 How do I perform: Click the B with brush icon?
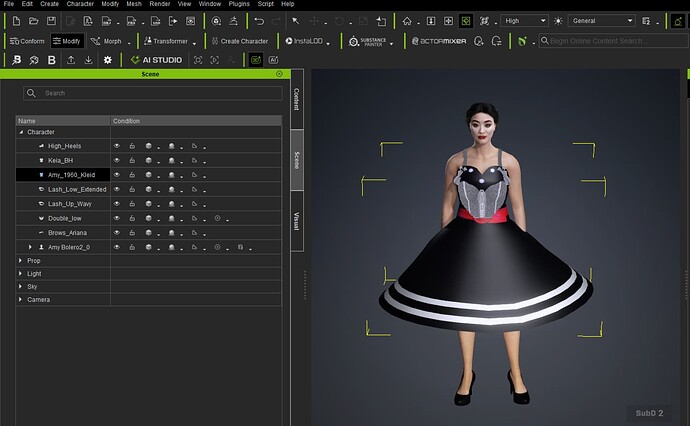point(16,60)
